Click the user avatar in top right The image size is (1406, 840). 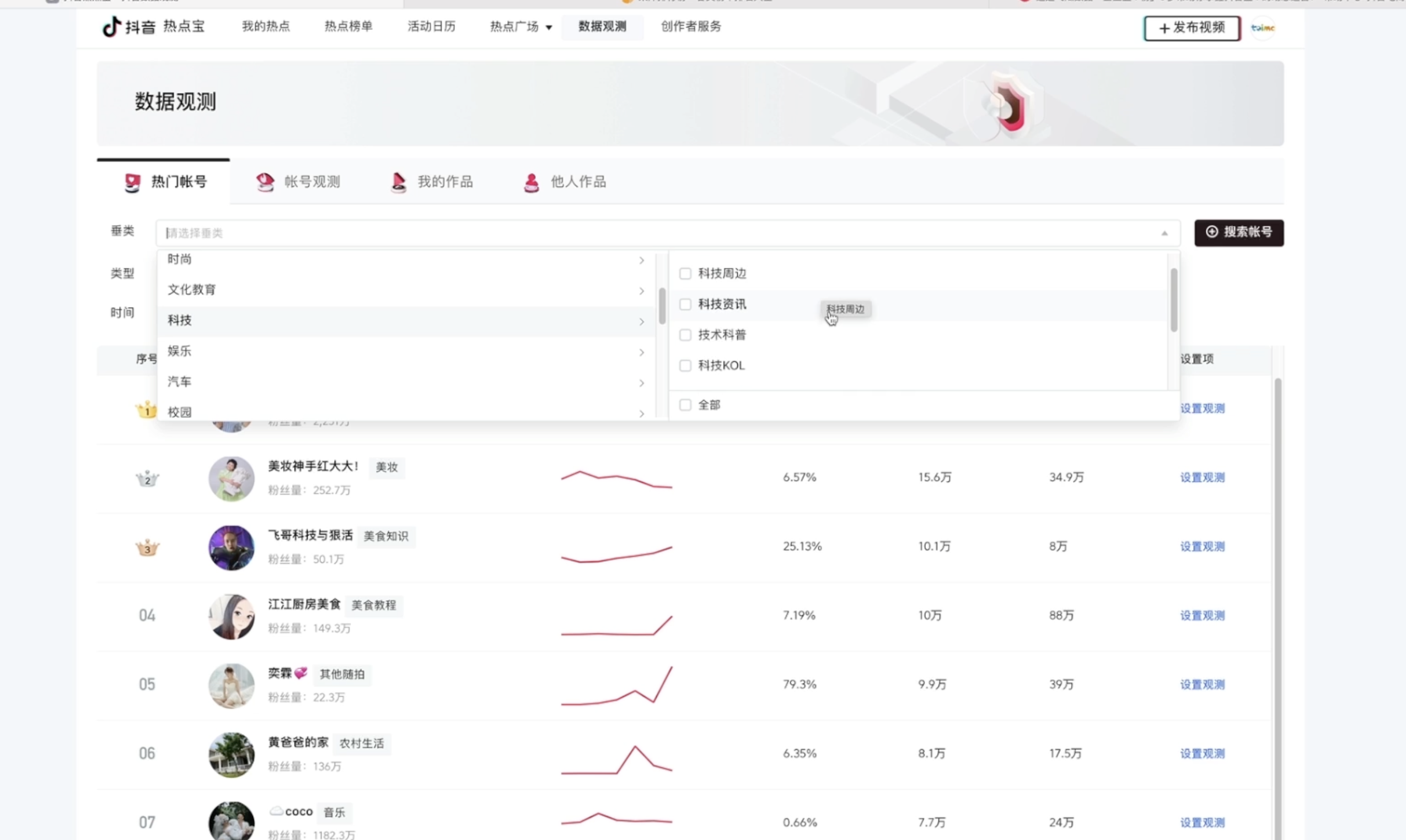click(1263, 28)
